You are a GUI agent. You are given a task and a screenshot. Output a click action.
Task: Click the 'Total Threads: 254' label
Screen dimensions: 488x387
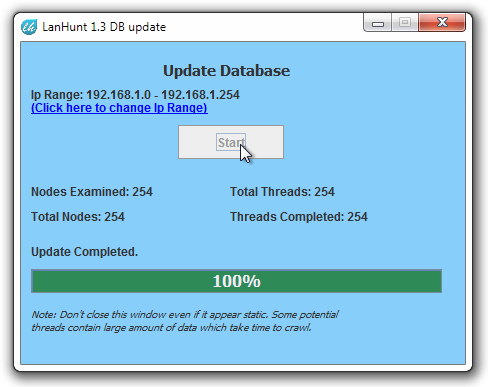[x=282, y=192]
